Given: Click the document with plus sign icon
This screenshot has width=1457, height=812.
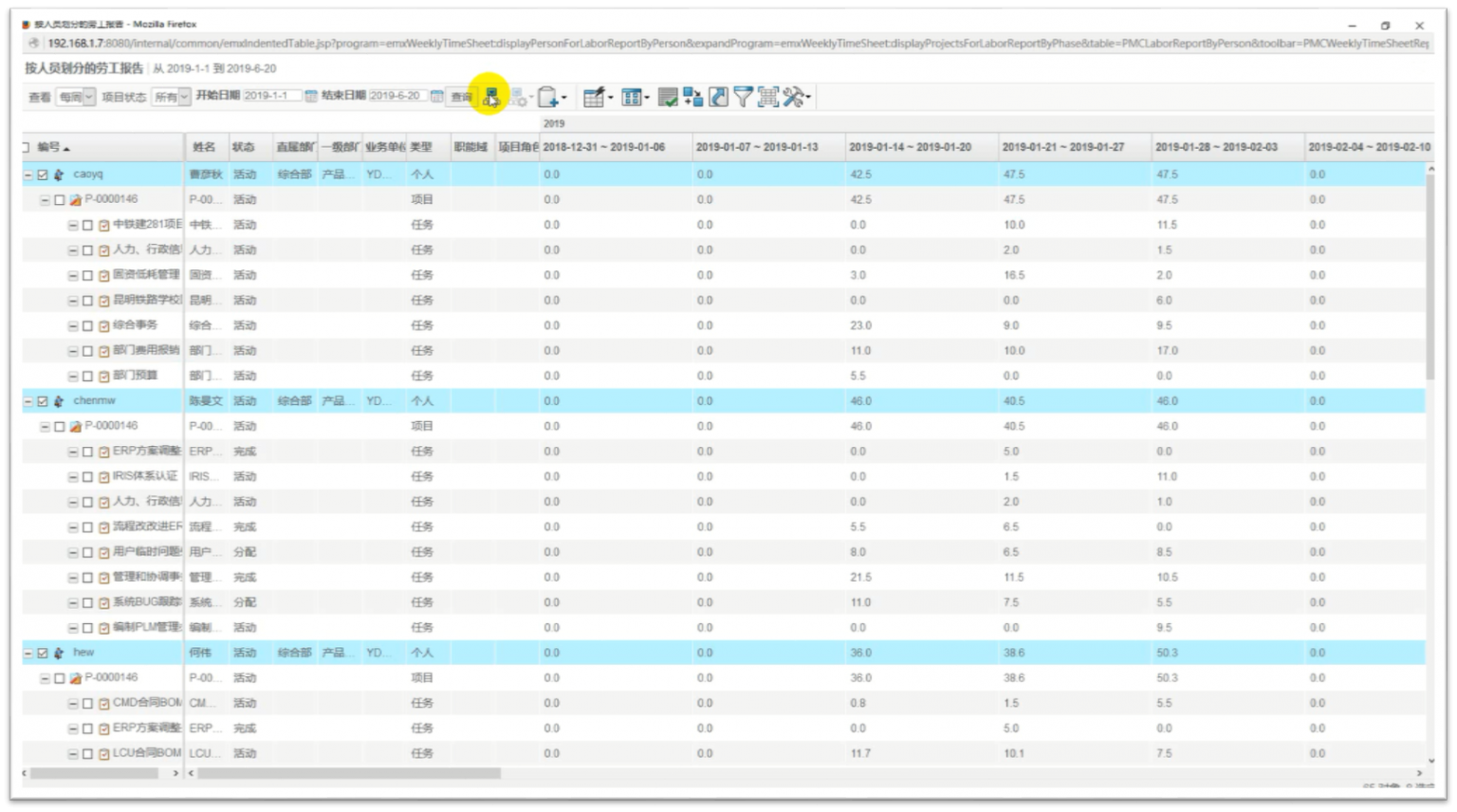Looking at the screenshot, I should [x=548, y=97].
